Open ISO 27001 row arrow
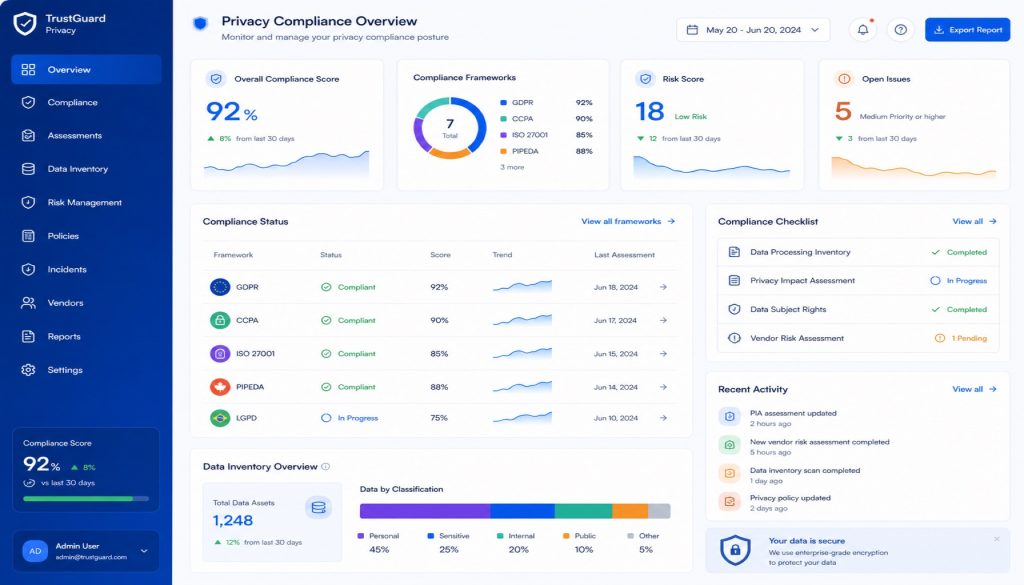This screenshot has height=585, width=1024. pyautogui.click(x=663, y=353)
